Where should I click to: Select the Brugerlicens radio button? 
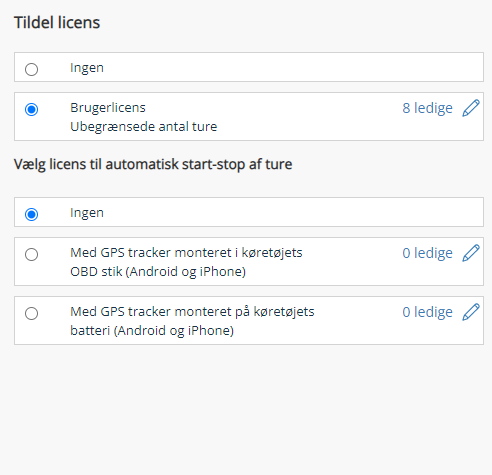click(32, 109)
